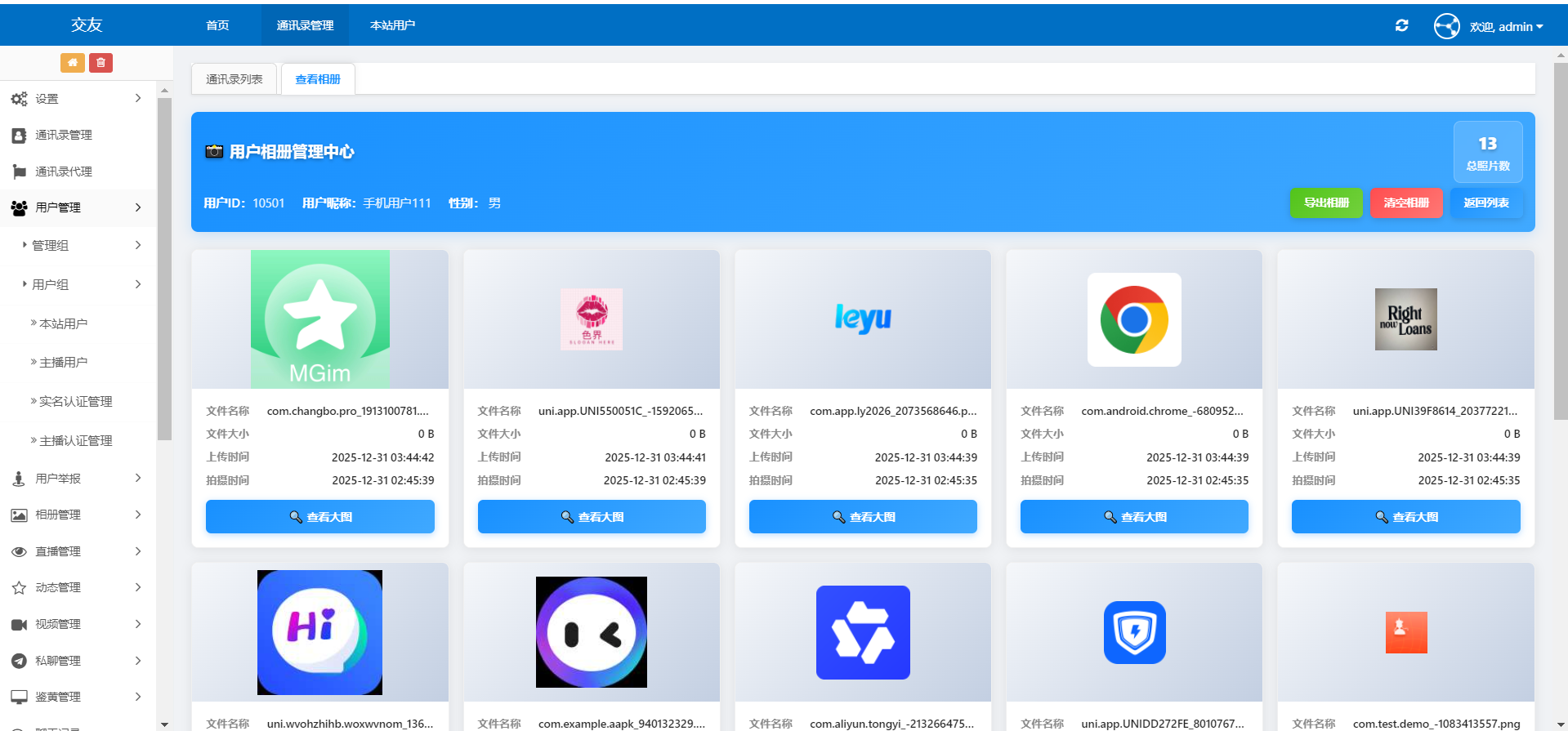
Task: Click the 直播管理 eye icon in sidebar
Action: tap(19, 552)
